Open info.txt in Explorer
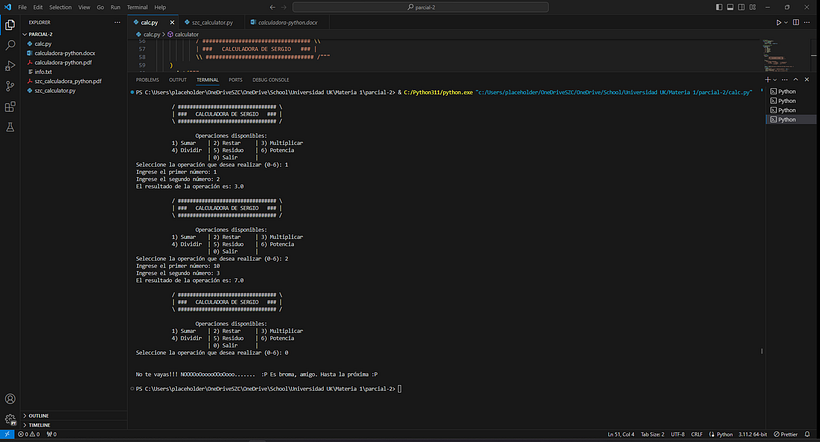The width and height of the screenshot is (820, 442). [74, 72]
